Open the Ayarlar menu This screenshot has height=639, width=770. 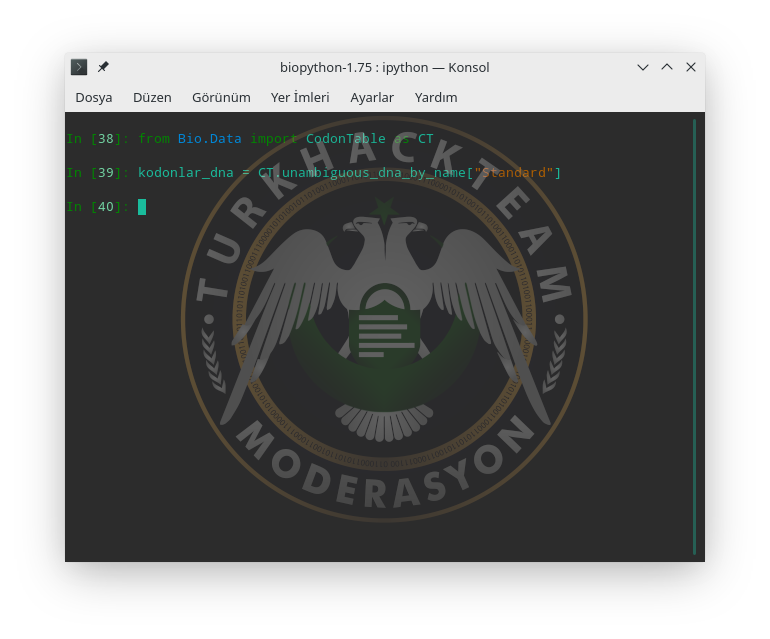[372, 97]
